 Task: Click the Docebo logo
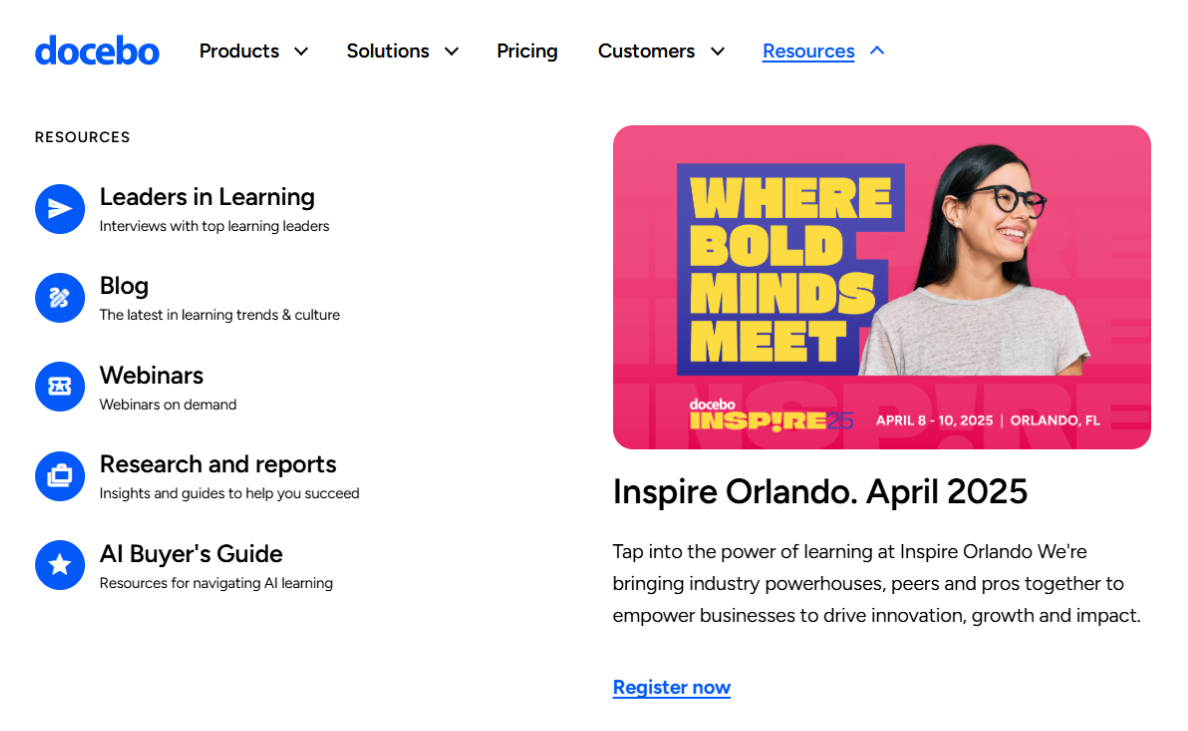tap(97, 51)
